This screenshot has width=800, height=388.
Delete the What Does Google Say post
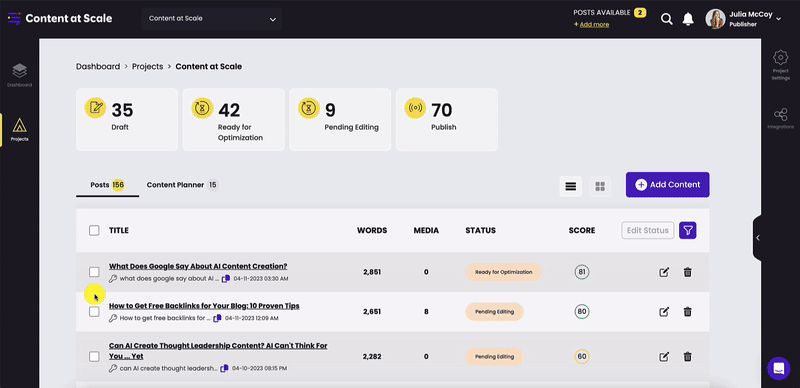[x=688, y=272]
